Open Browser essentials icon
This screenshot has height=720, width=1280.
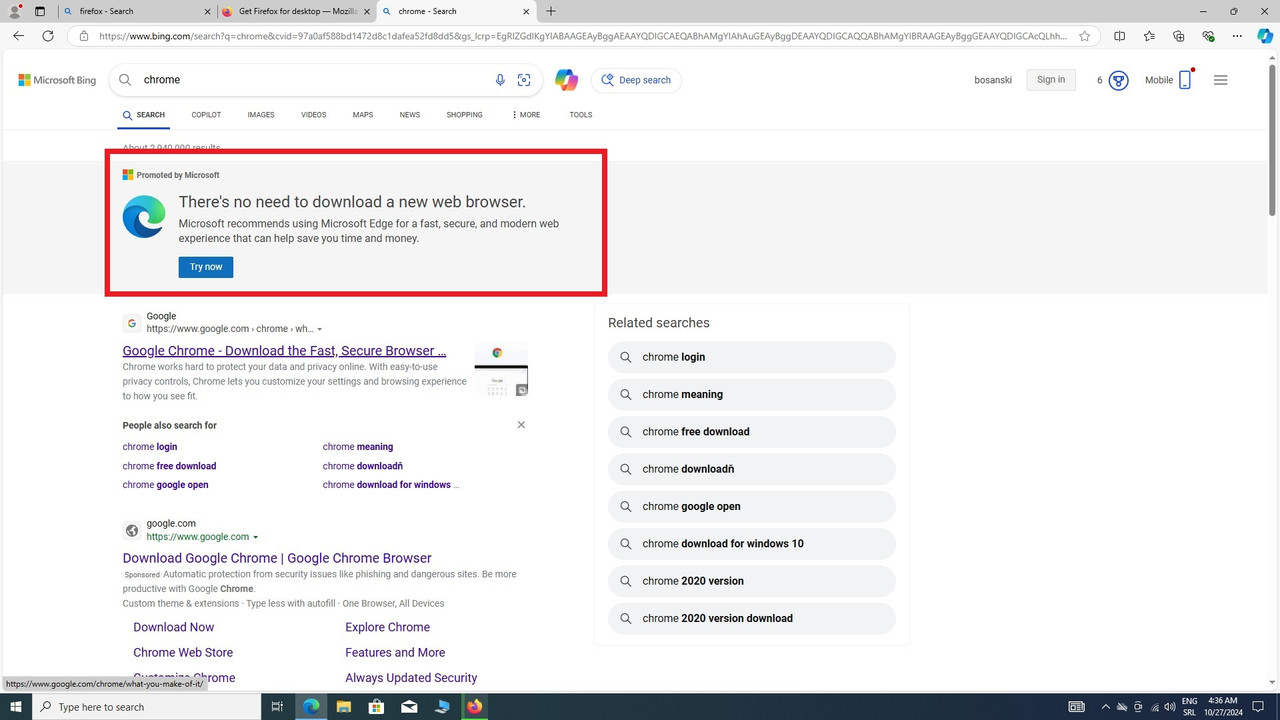click(x=1208, y=36)
